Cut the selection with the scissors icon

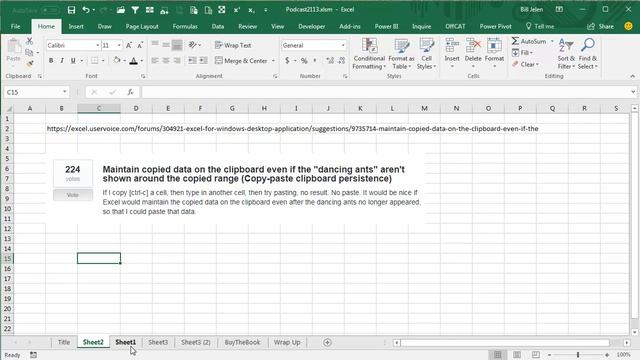tap(29, 41)
